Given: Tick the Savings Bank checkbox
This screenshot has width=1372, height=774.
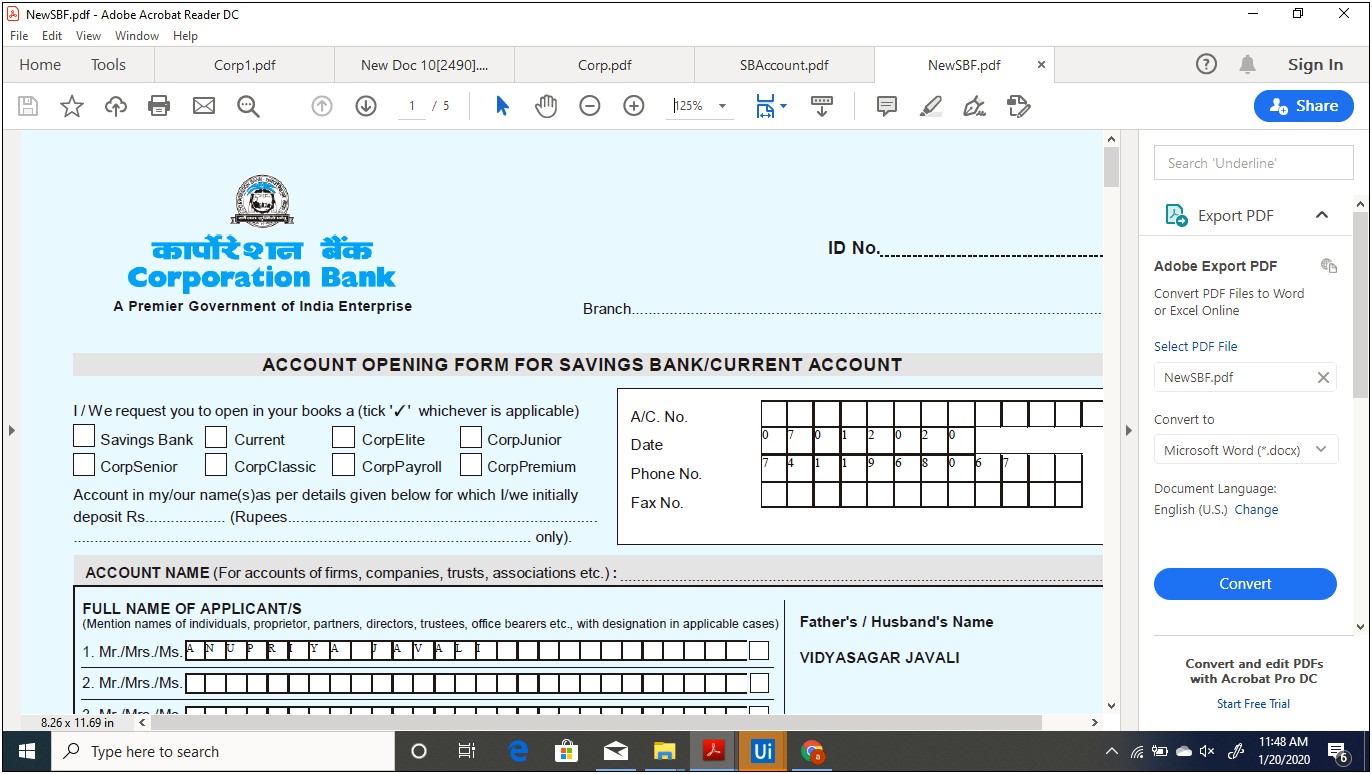Looking at the screenshot, I should tap(84, 437).
